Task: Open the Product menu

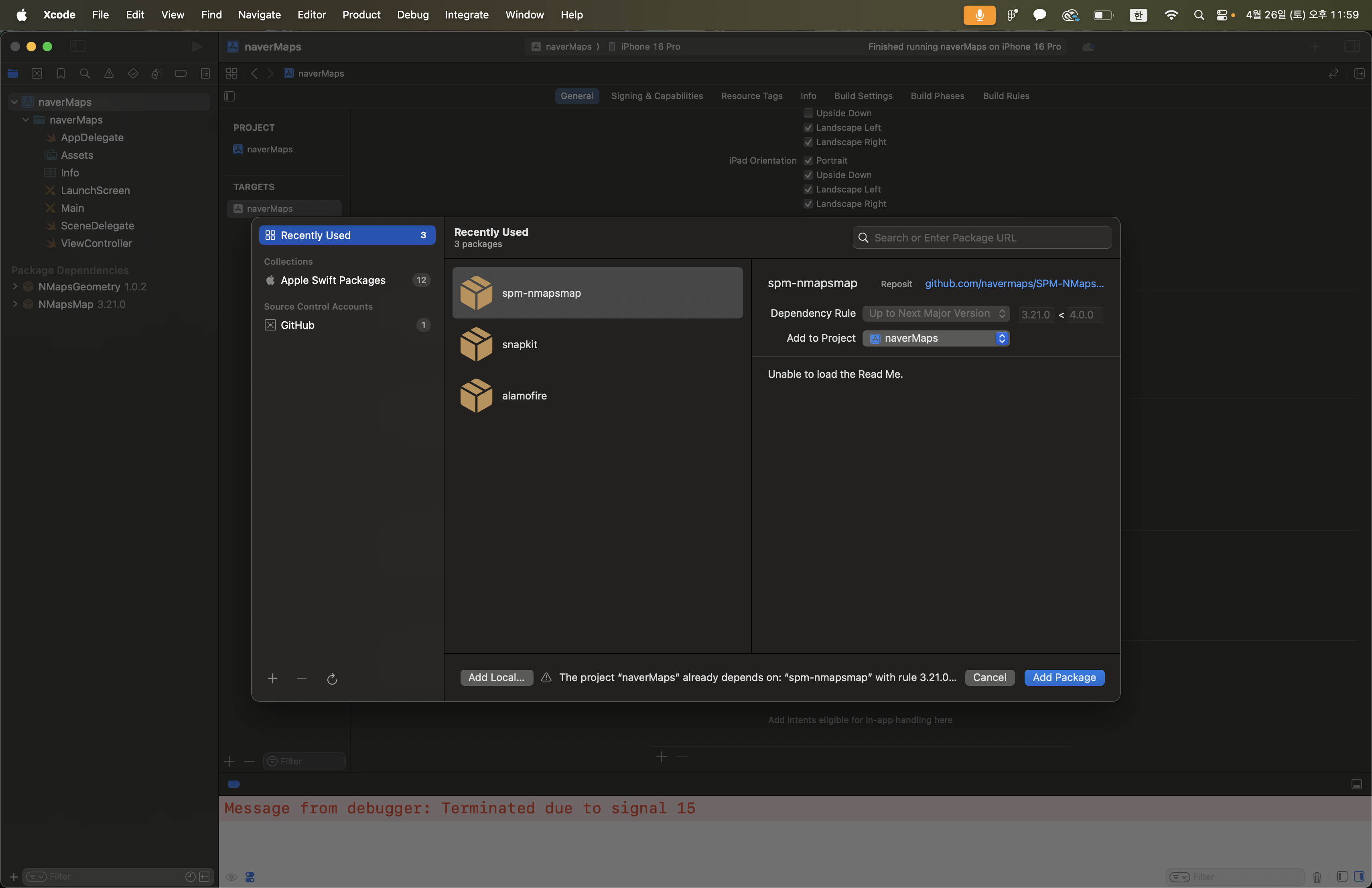Action: coord(361,14)
